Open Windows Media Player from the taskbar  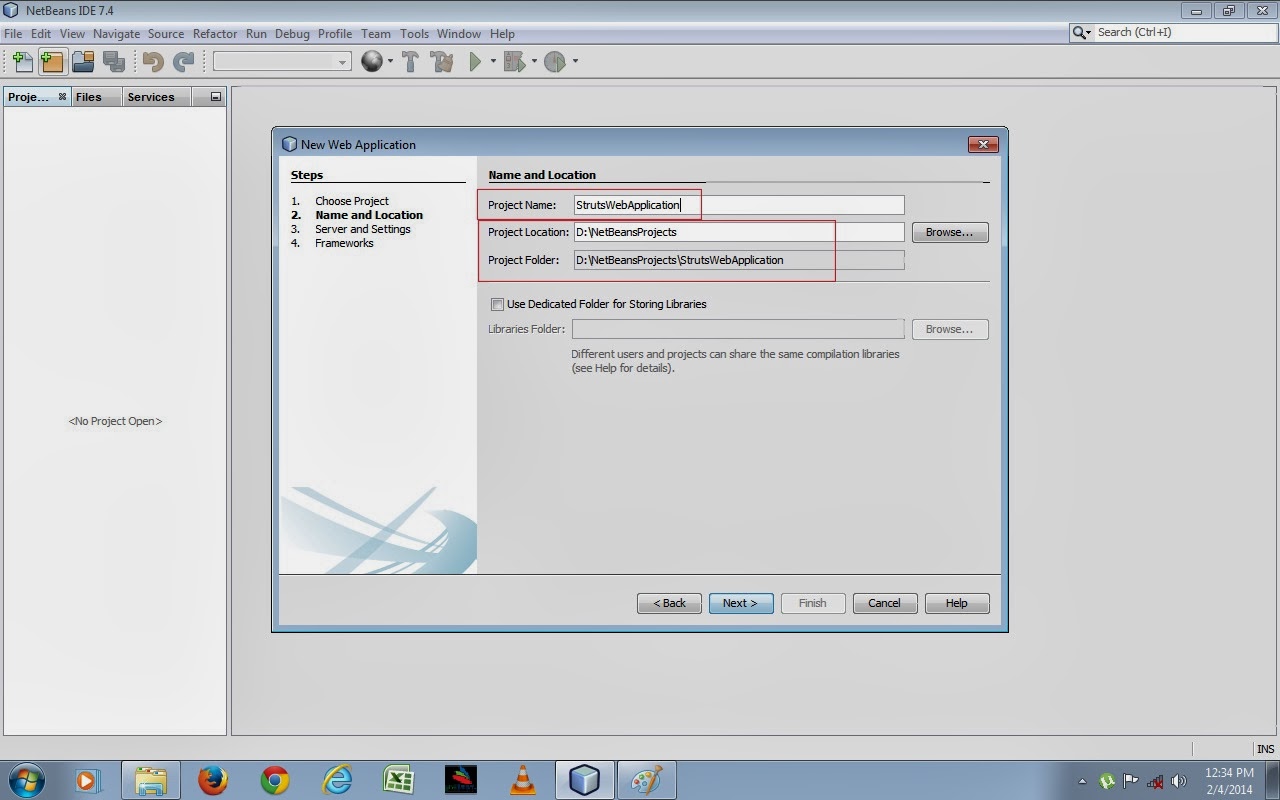(88, 780)
